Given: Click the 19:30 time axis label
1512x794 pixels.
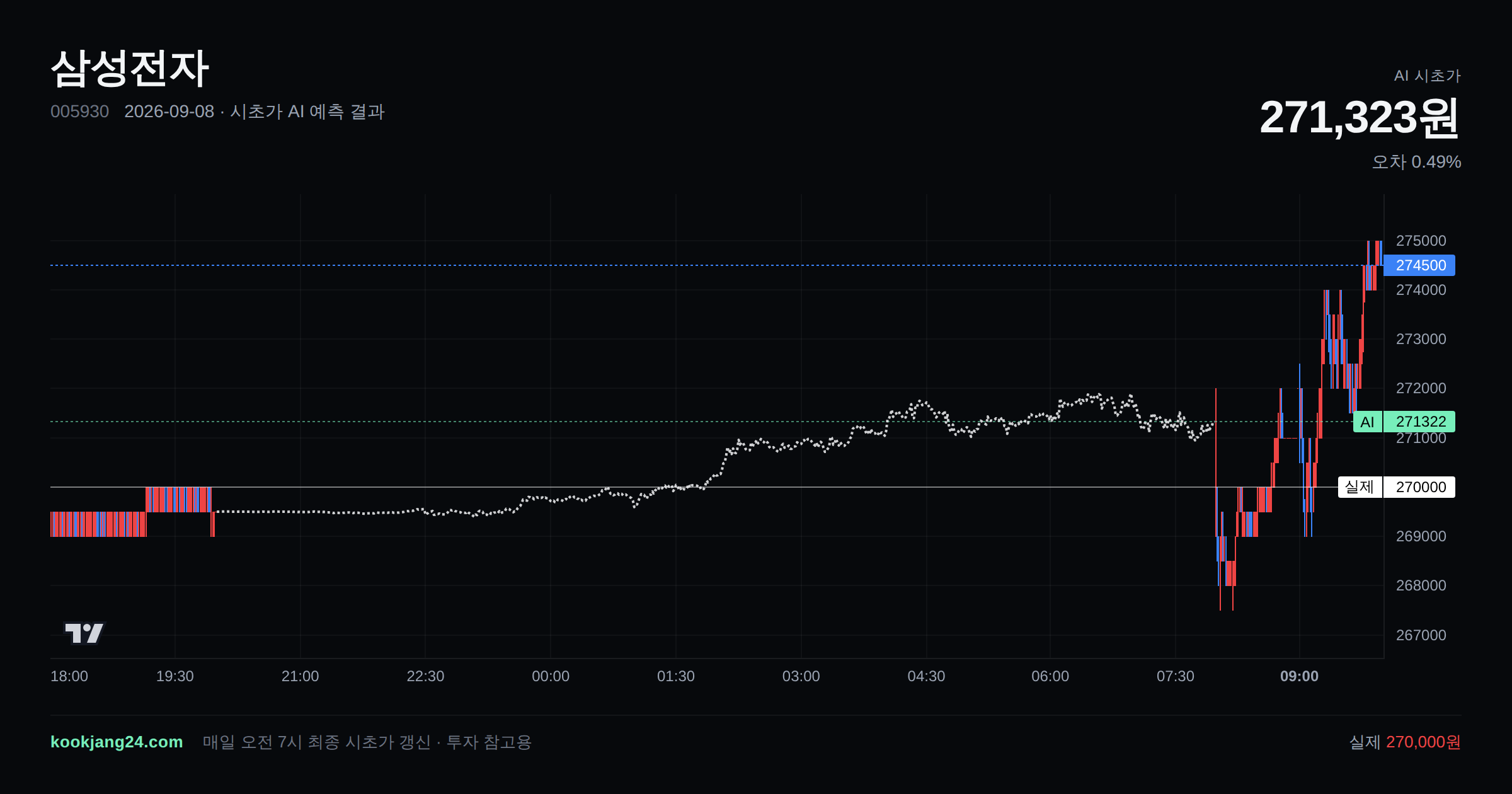Looking at the screenshot, I should pos(175,676).
